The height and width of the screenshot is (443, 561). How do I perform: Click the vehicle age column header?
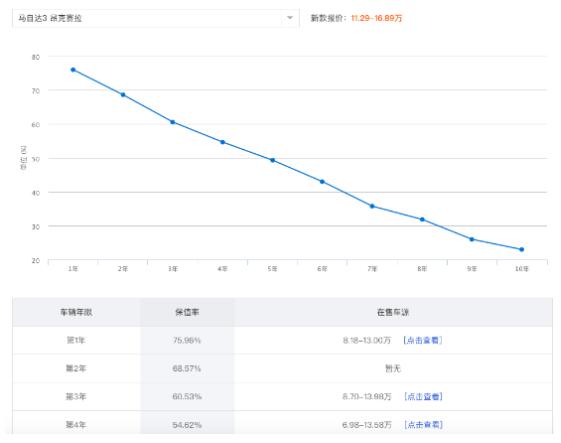tap(76, 312)
